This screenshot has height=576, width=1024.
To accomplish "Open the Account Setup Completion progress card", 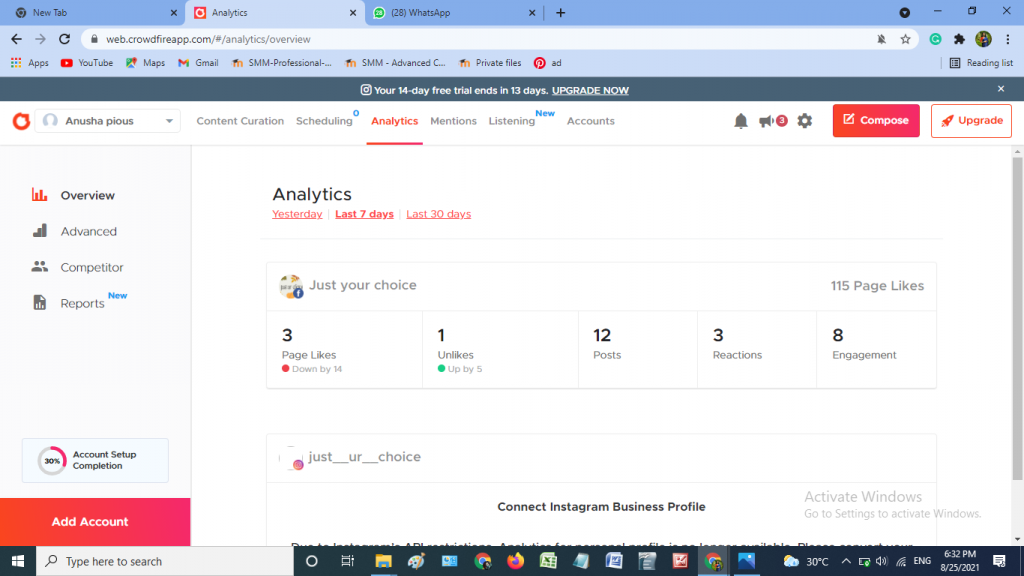I will click(x=95, y=460).
